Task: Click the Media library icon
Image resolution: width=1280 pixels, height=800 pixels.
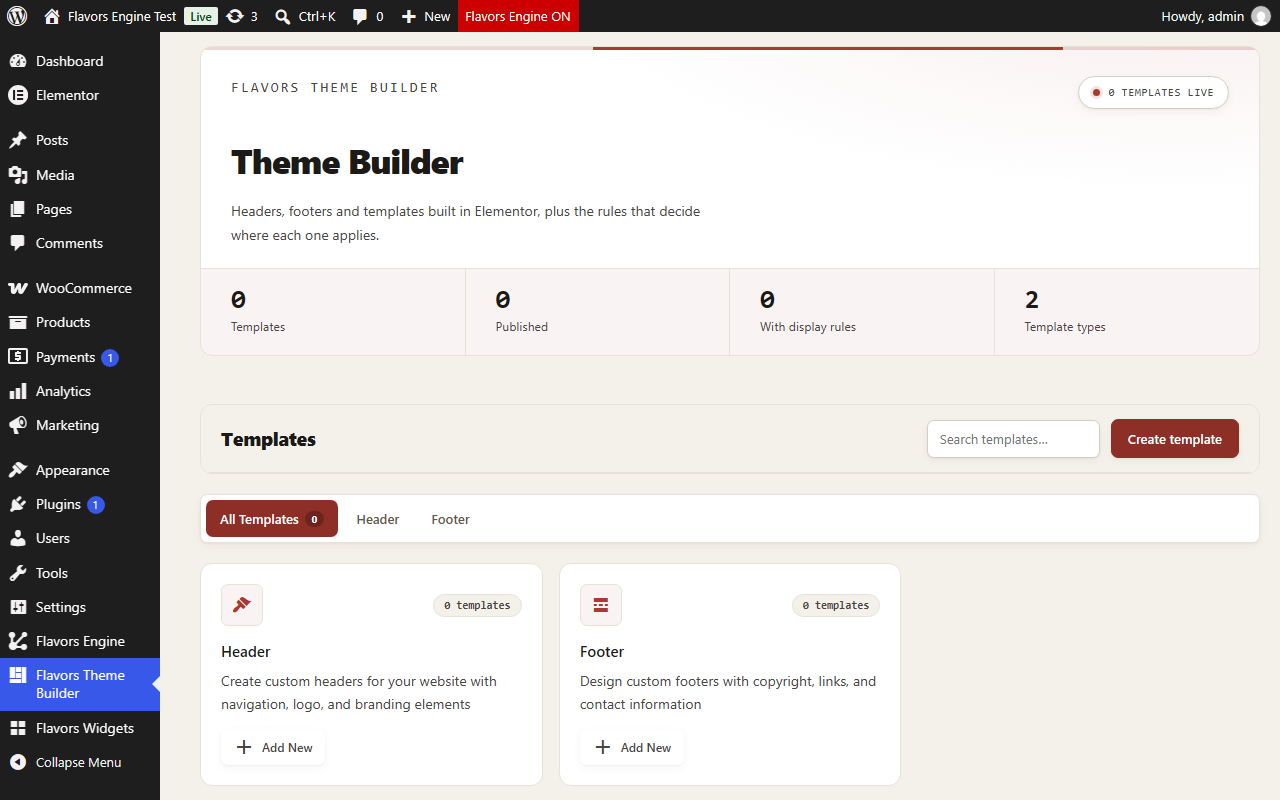Action: (17, 175)
